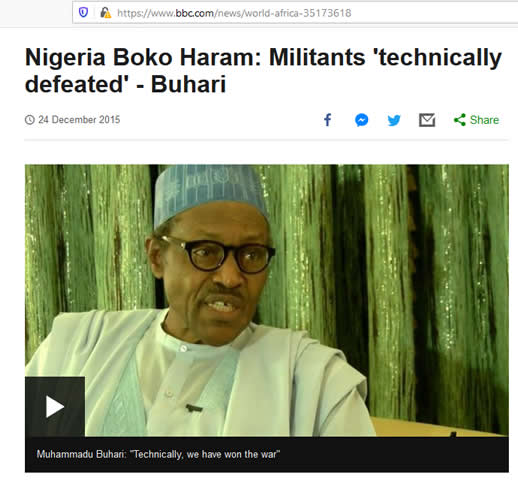Click the 'technically' word in headline
This screenshot has width=518, height=487.
click(x=438, y=58)
